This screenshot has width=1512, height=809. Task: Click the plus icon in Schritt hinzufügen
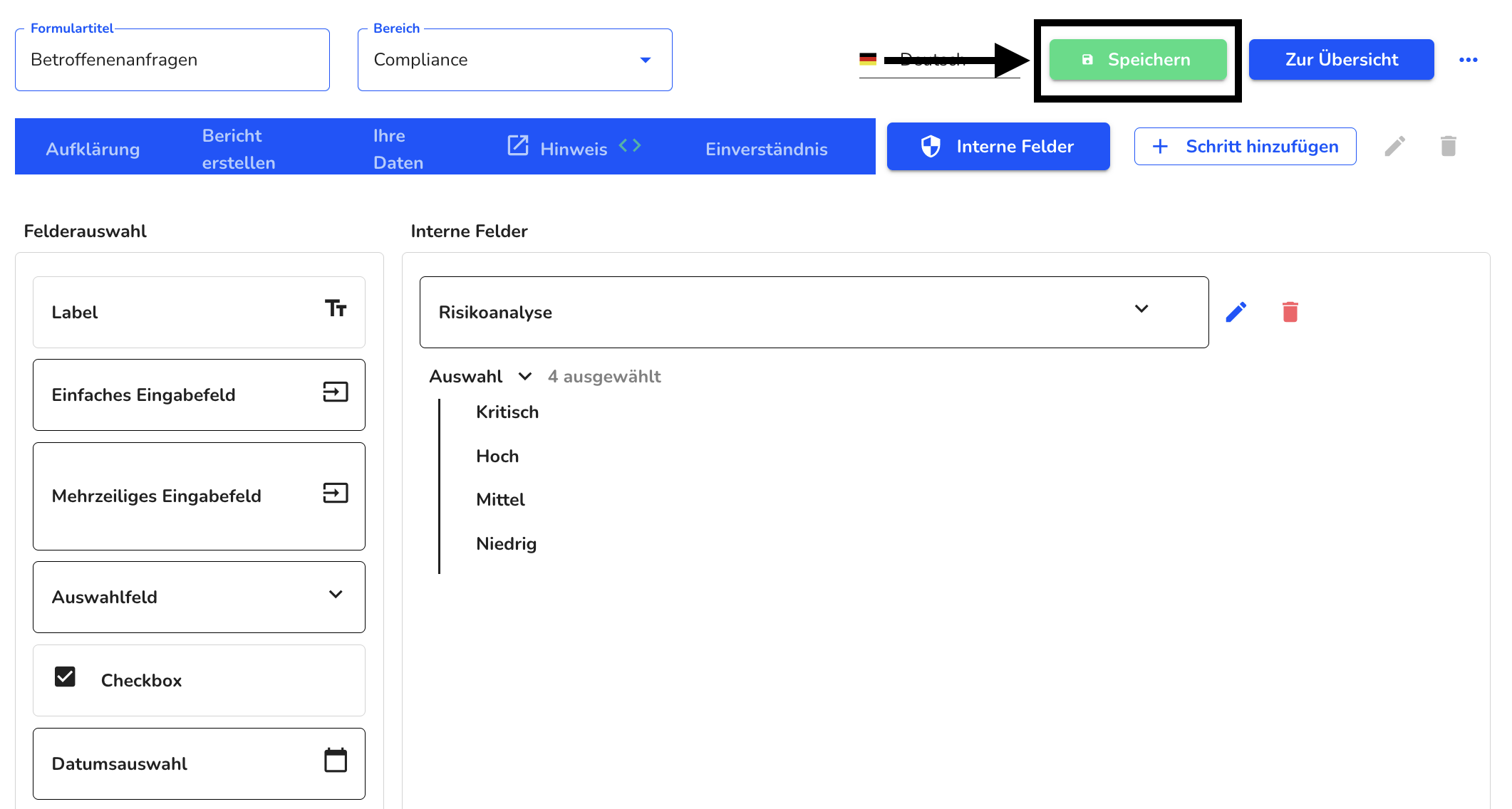click(x=1160, y=147)
